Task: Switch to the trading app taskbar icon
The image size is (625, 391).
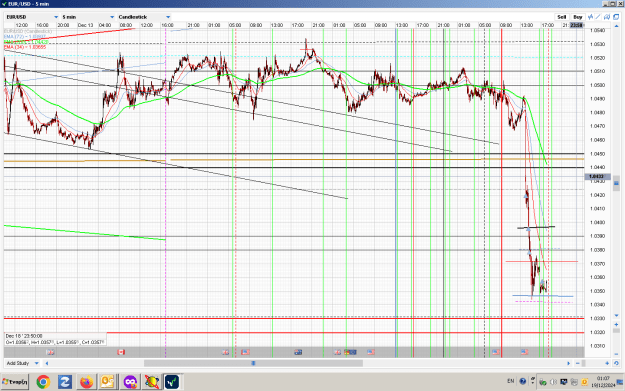Action: 173,382
